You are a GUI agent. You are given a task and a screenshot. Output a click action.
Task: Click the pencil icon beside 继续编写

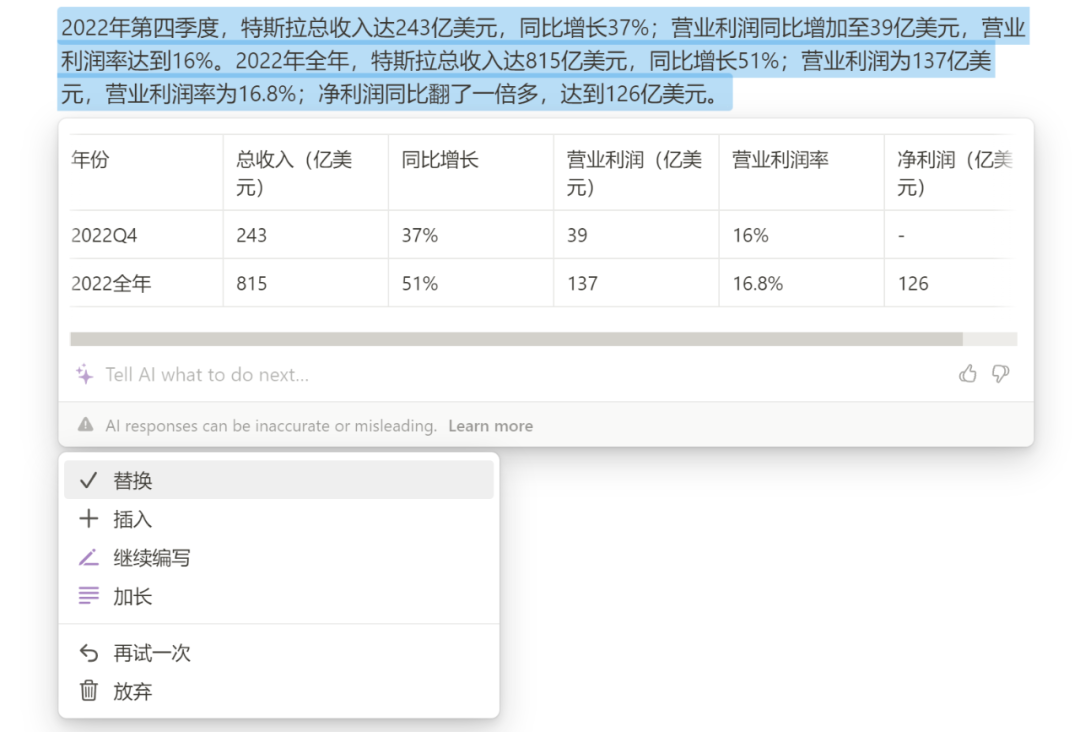[88, 557]
